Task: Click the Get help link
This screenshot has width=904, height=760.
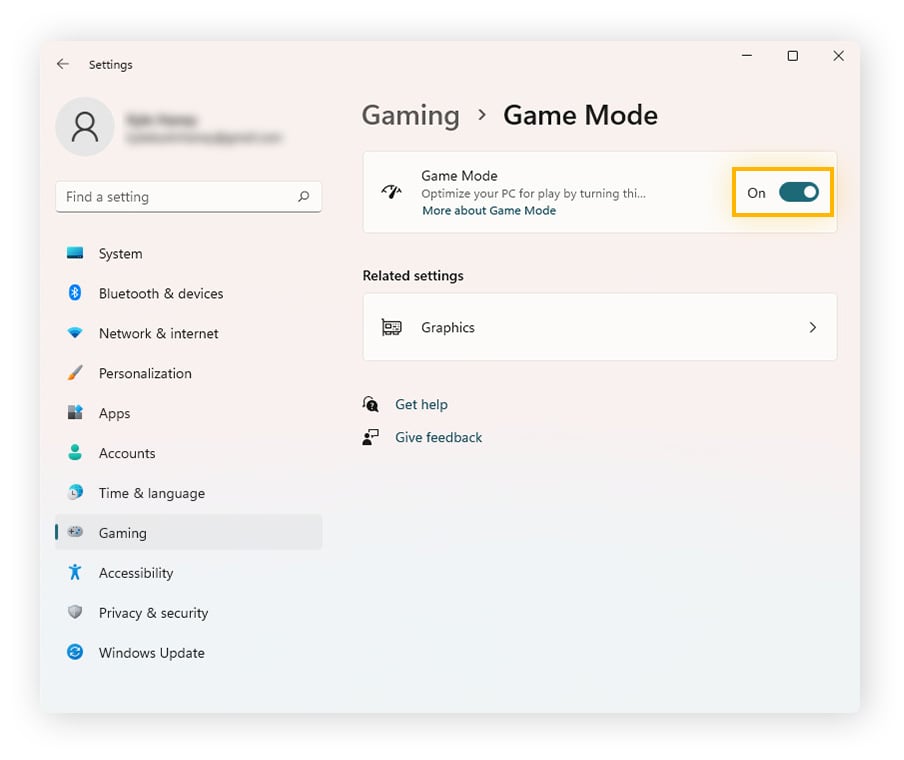Action: [421, 404]
